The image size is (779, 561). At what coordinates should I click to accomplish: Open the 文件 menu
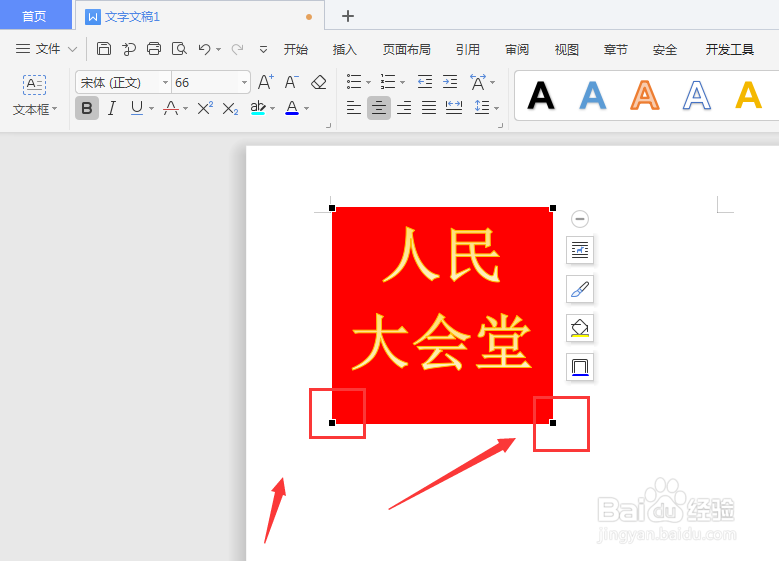tap(46, 49)
